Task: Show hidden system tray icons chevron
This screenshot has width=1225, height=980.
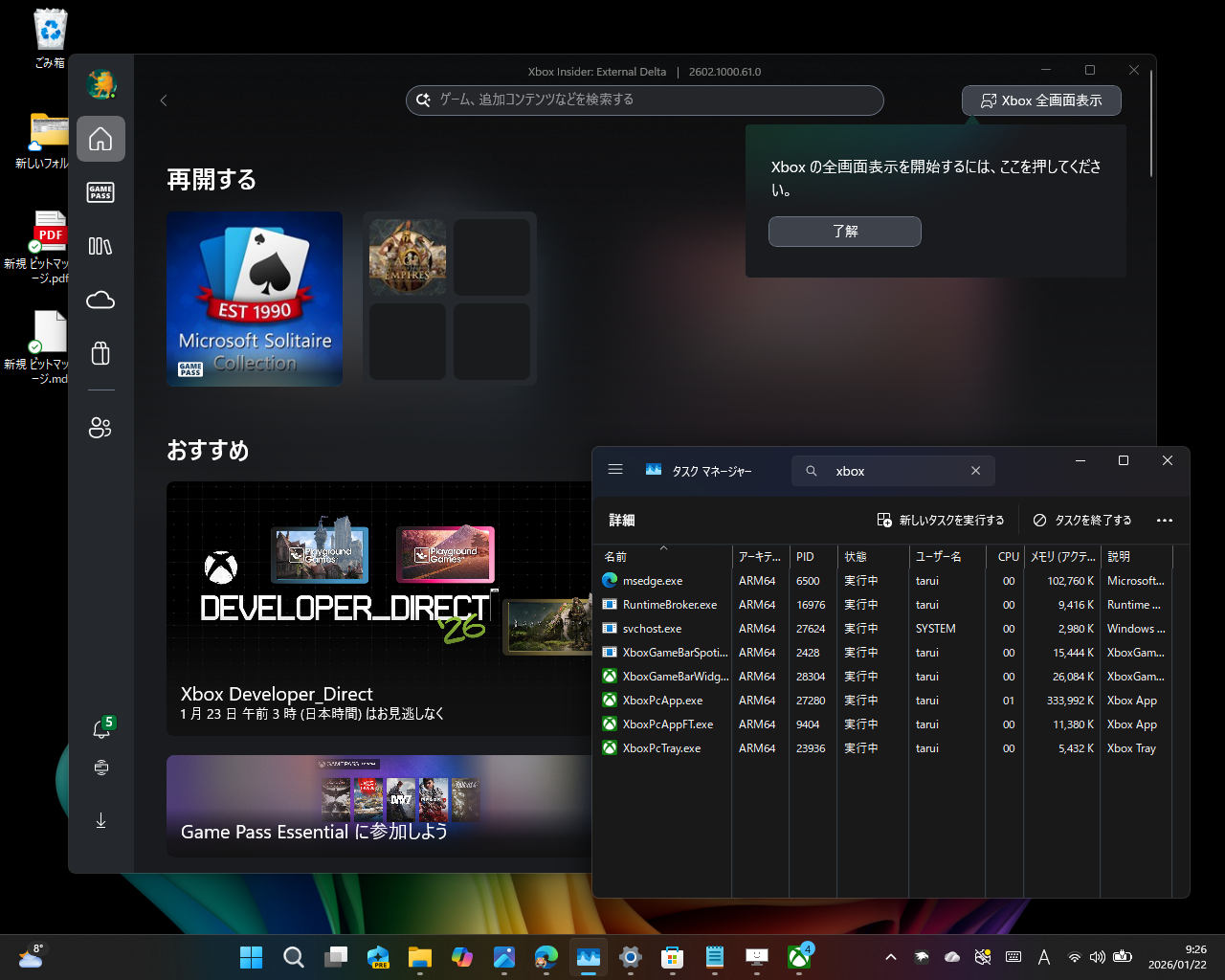Action: tap(891, 957)
